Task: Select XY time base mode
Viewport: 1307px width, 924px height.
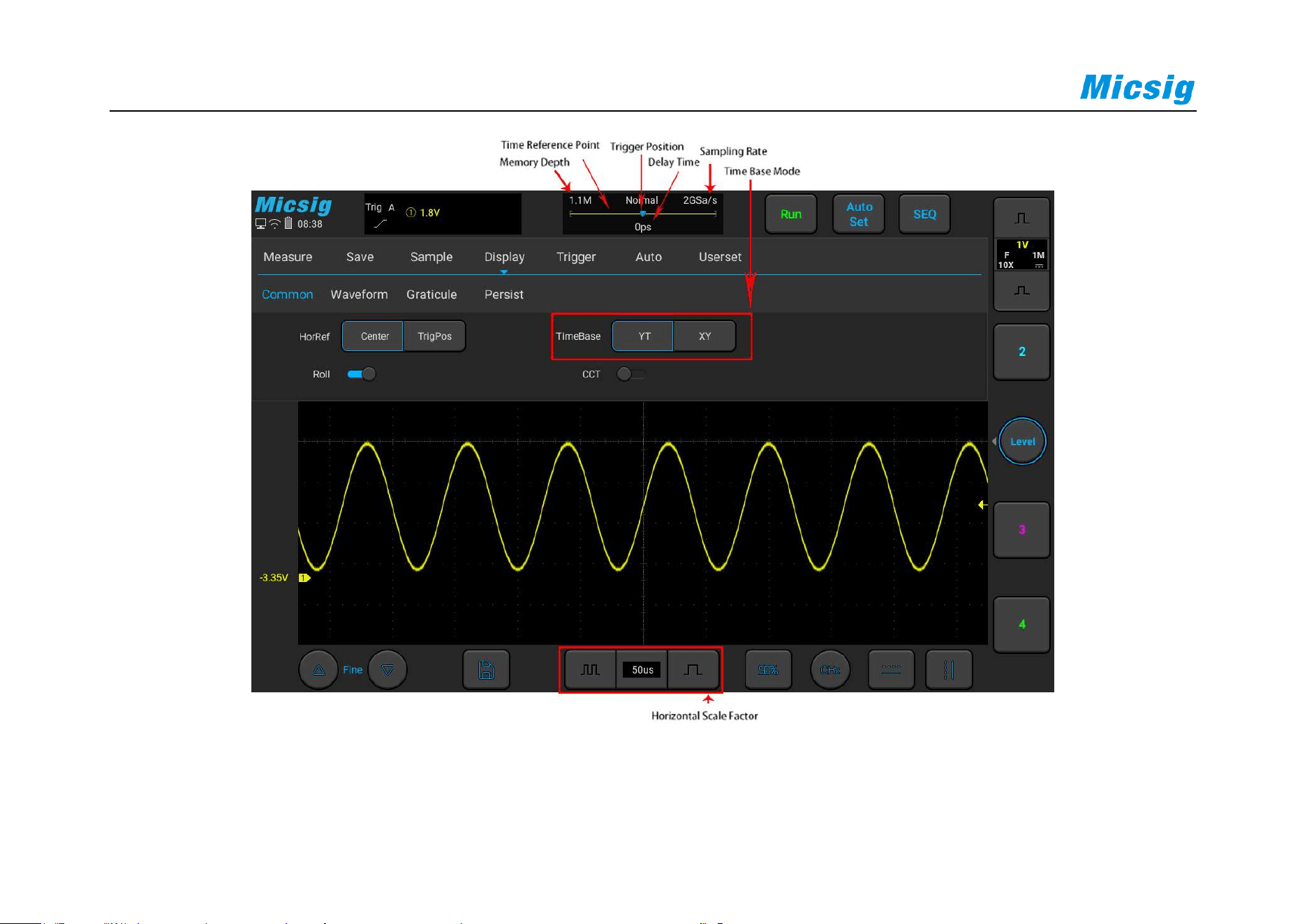Action: click(704, 336)
